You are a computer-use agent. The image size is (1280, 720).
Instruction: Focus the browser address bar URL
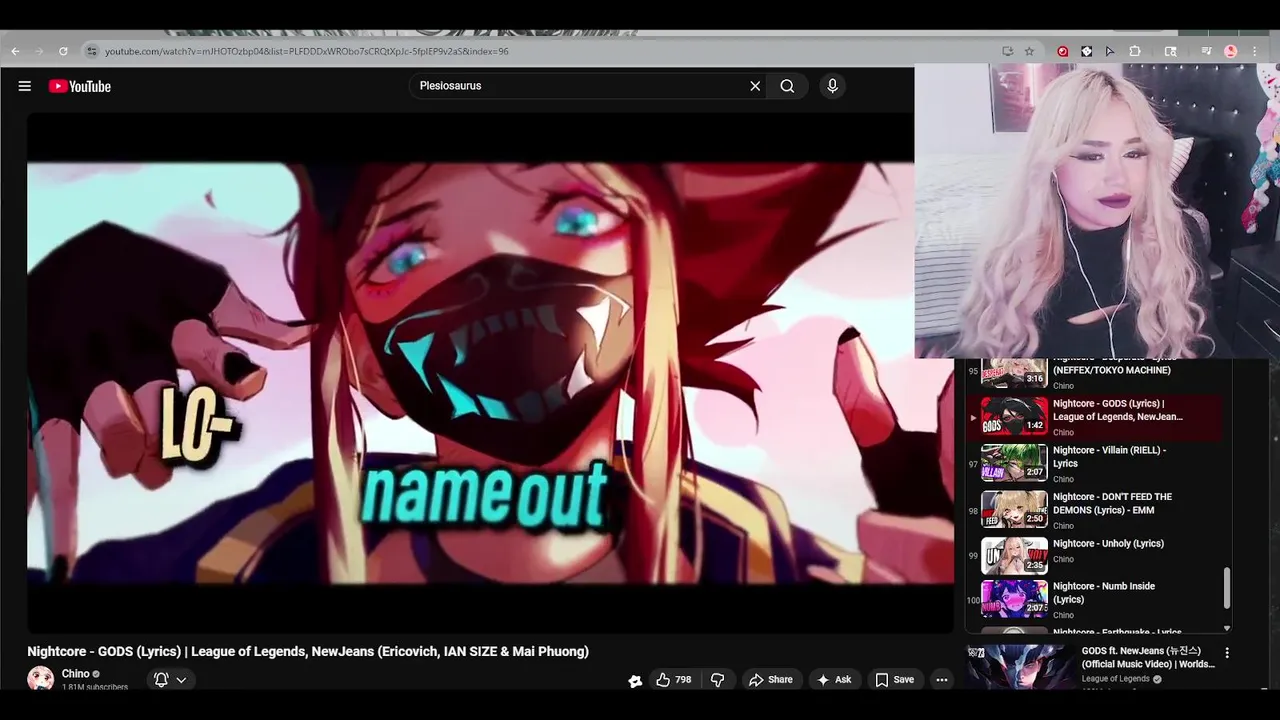(306, 51)
